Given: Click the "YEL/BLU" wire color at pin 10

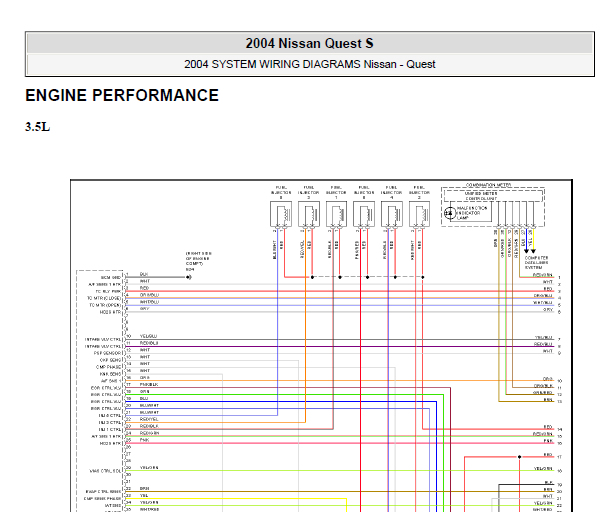Looking at the screenshot, I should pos(149,336).
